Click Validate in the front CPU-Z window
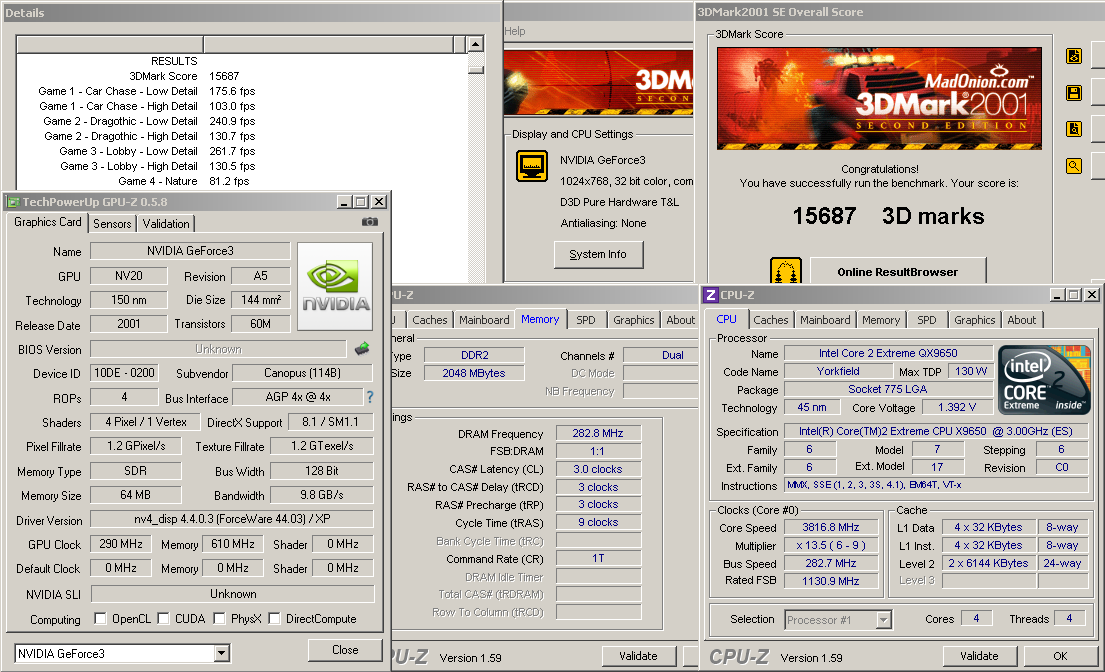The height and width of the screenshot is (672, 1105). (x=979, y=656)
